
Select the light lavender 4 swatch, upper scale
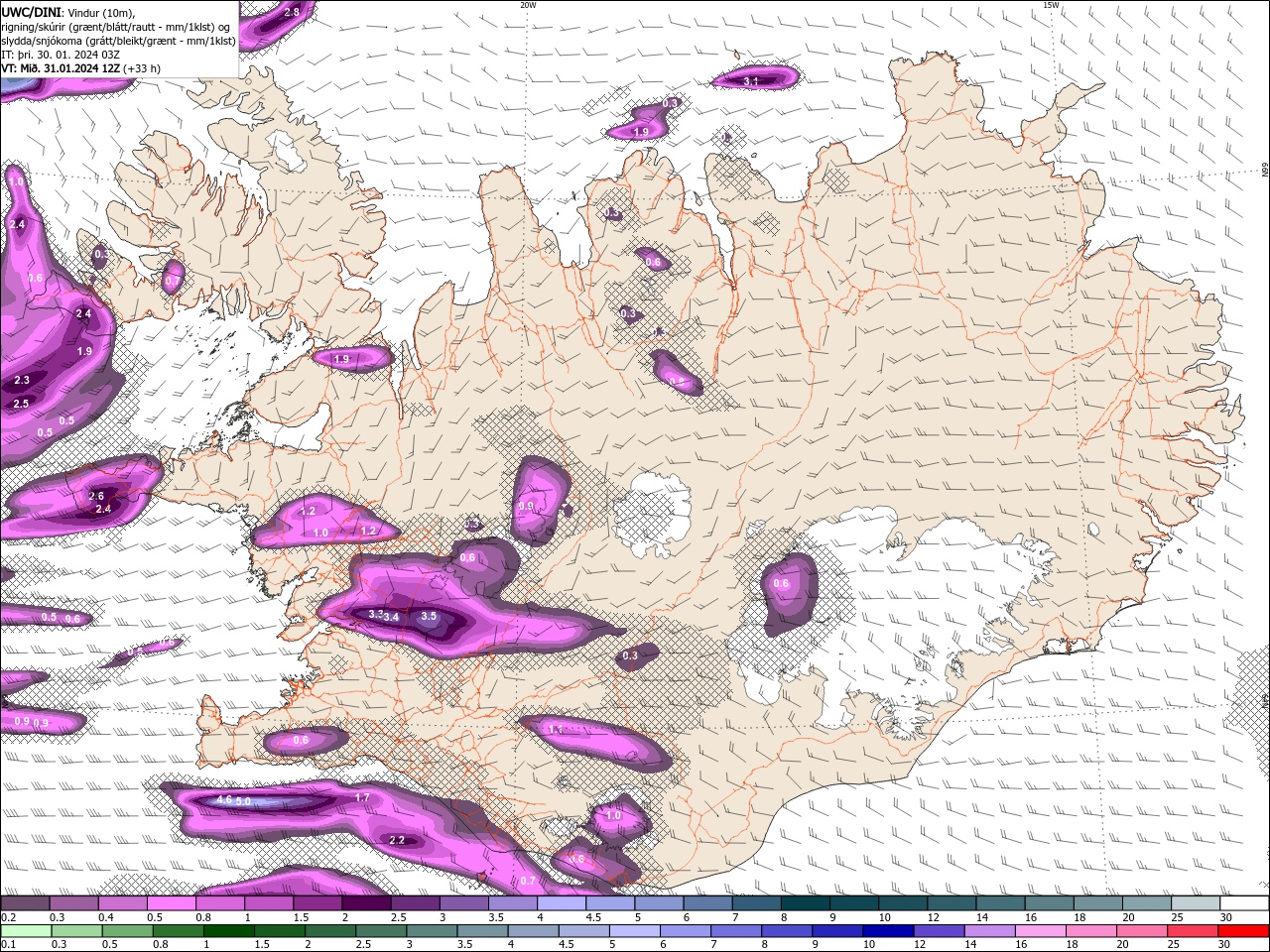point(562,903)
